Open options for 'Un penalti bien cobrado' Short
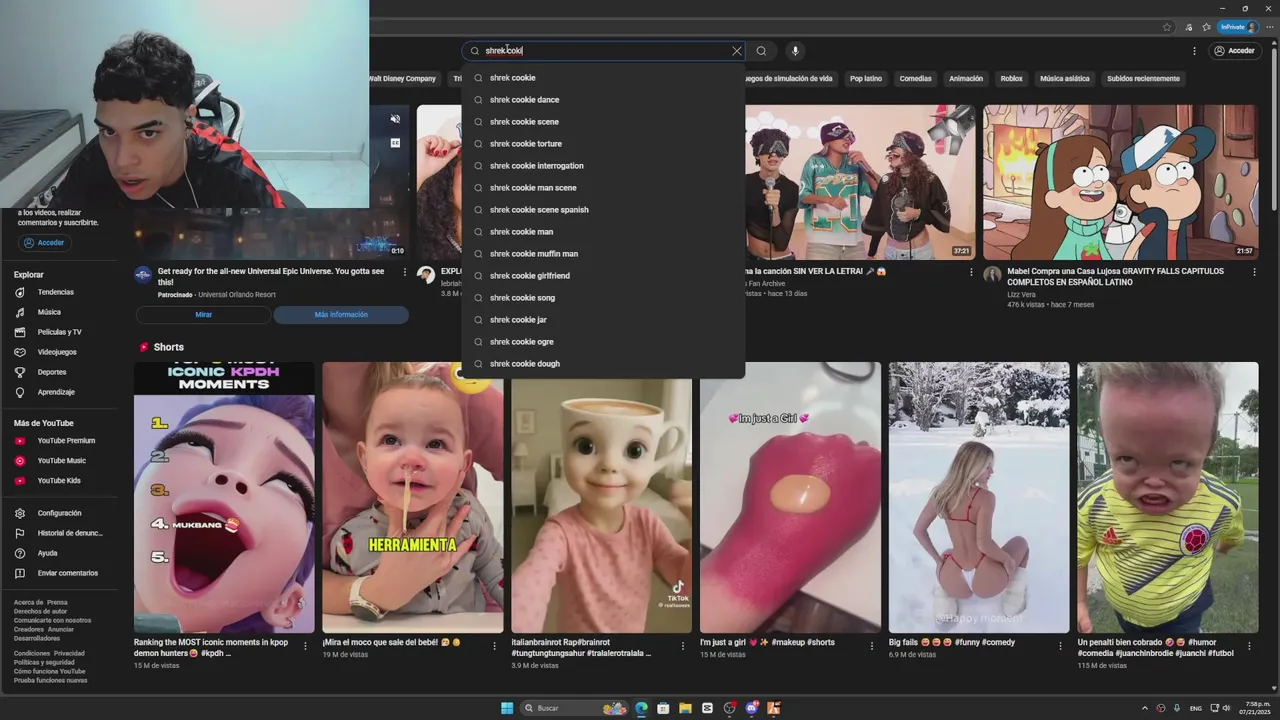The height and width of the screenshot is (720, 1280). [x=1250, y=646]
